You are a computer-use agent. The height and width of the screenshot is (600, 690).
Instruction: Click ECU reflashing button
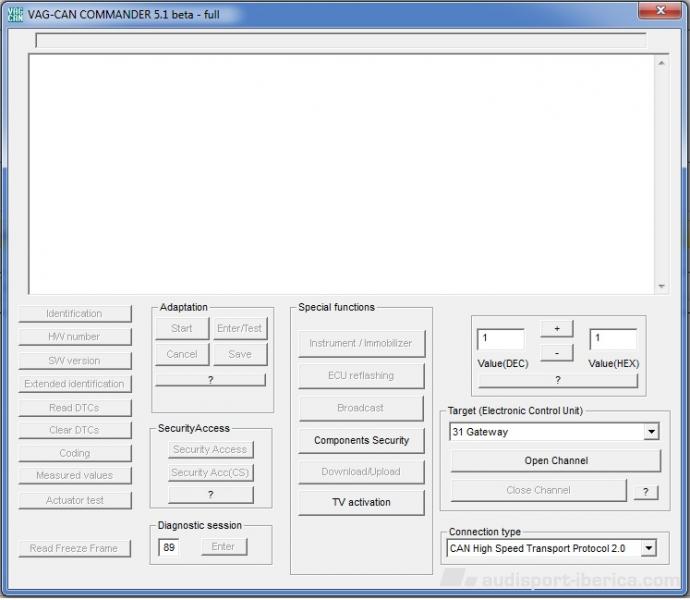click(x=361, y=375)
